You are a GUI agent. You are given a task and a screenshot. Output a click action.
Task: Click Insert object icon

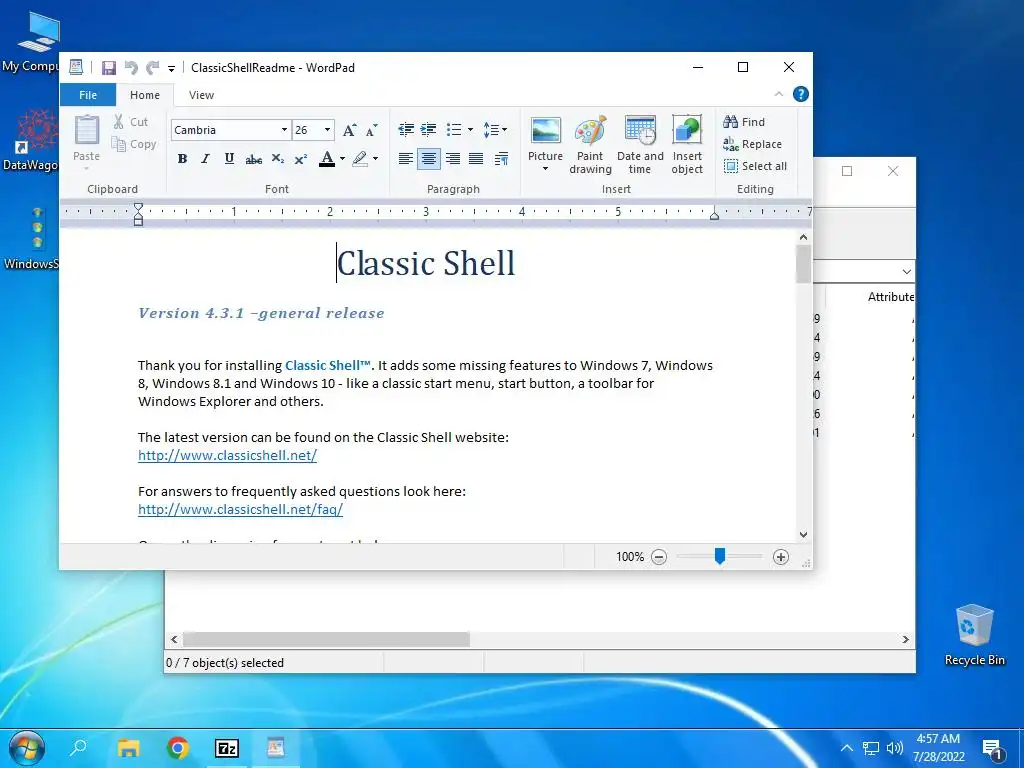(x=687, y=145)
